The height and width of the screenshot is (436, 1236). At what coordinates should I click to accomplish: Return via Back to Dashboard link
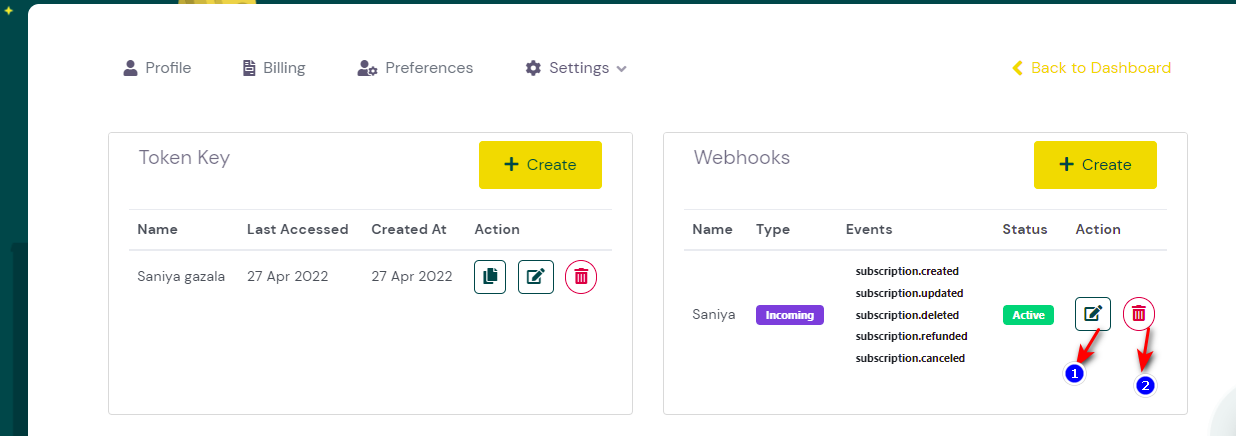[1091, 68]
